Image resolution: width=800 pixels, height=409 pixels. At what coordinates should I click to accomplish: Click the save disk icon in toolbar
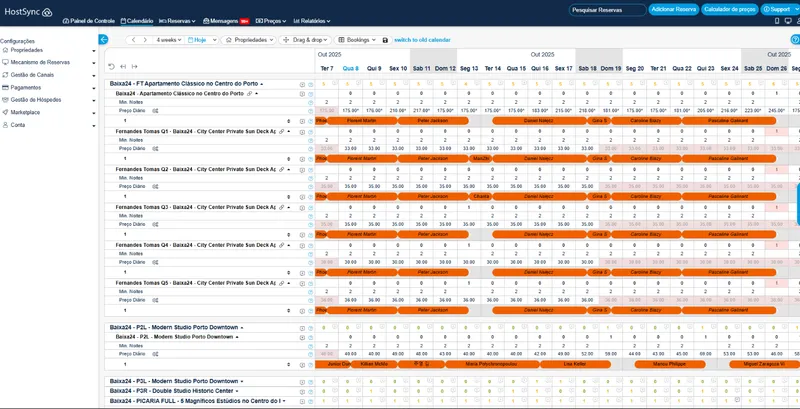(385, 40)
